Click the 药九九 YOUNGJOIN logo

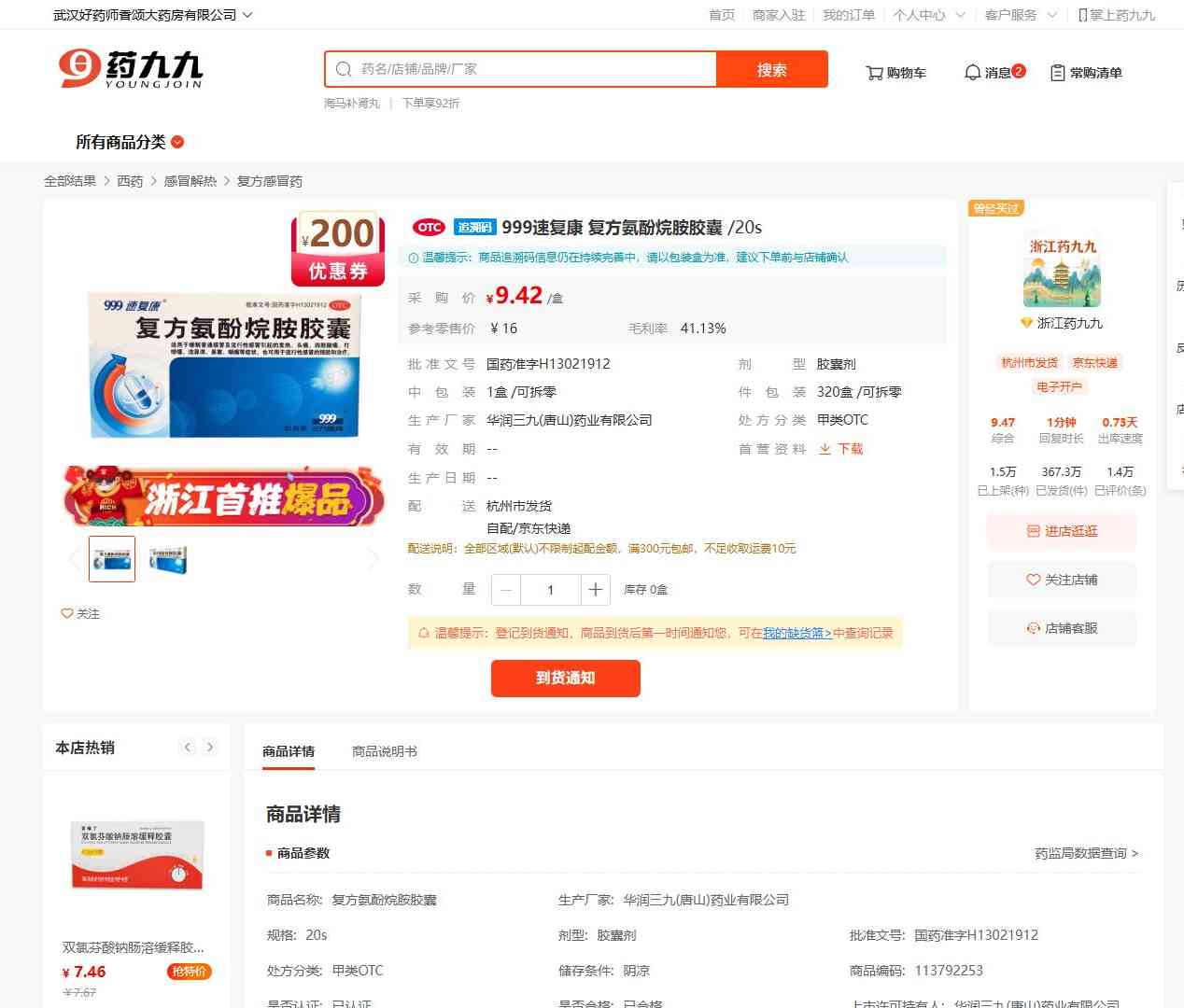point(131,69)
